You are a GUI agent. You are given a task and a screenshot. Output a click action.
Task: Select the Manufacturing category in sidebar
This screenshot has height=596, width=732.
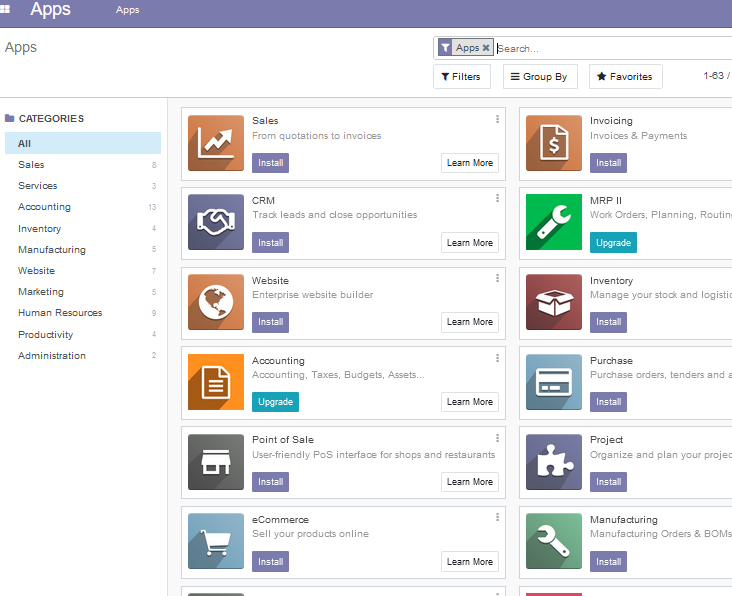point(83,250)
